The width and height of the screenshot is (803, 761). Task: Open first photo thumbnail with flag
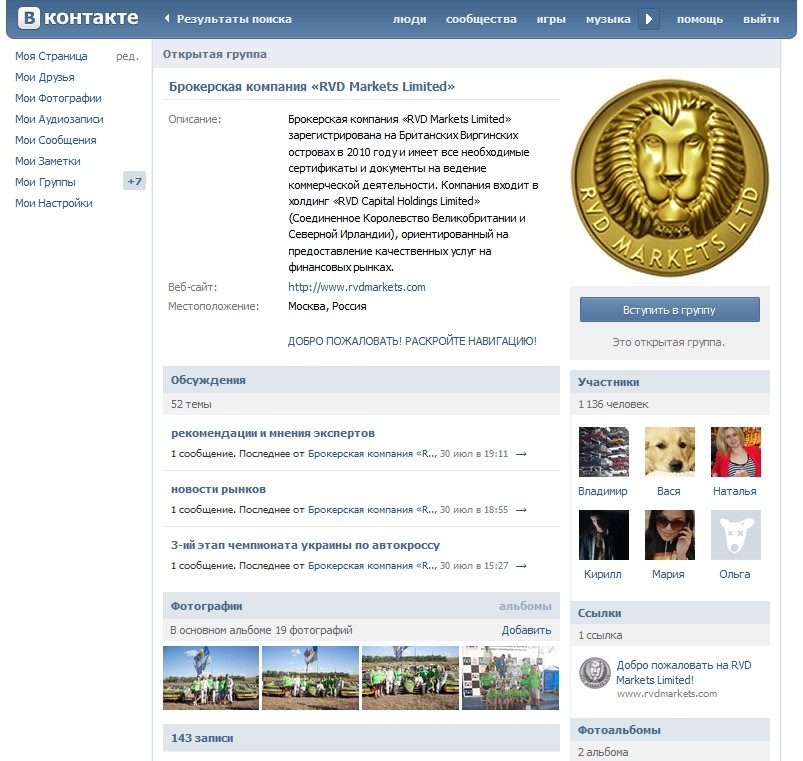(x=210, y=678)
